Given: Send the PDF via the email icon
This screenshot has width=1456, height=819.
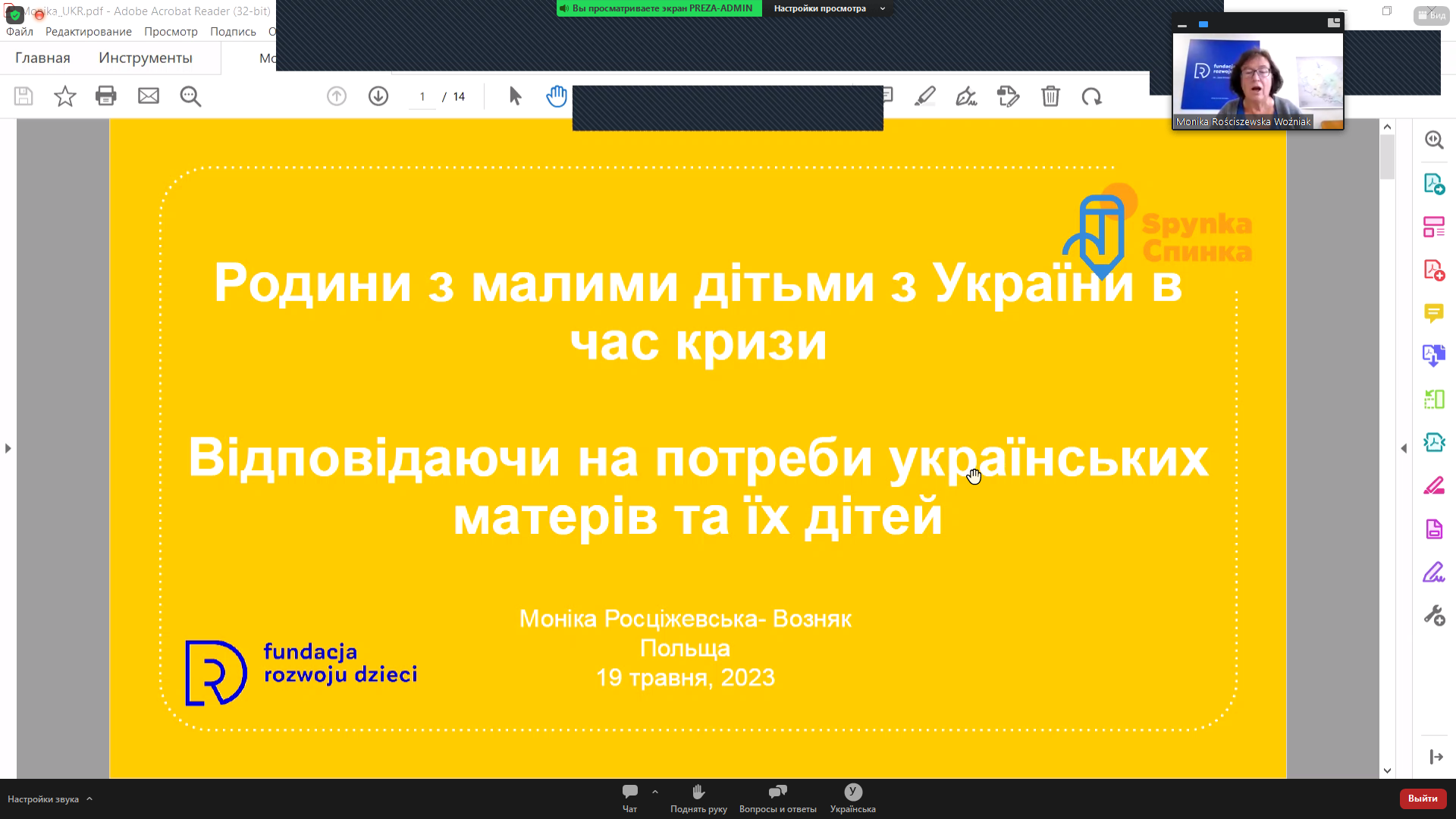Looking at the screenshot, I should [x=149, y=96].
